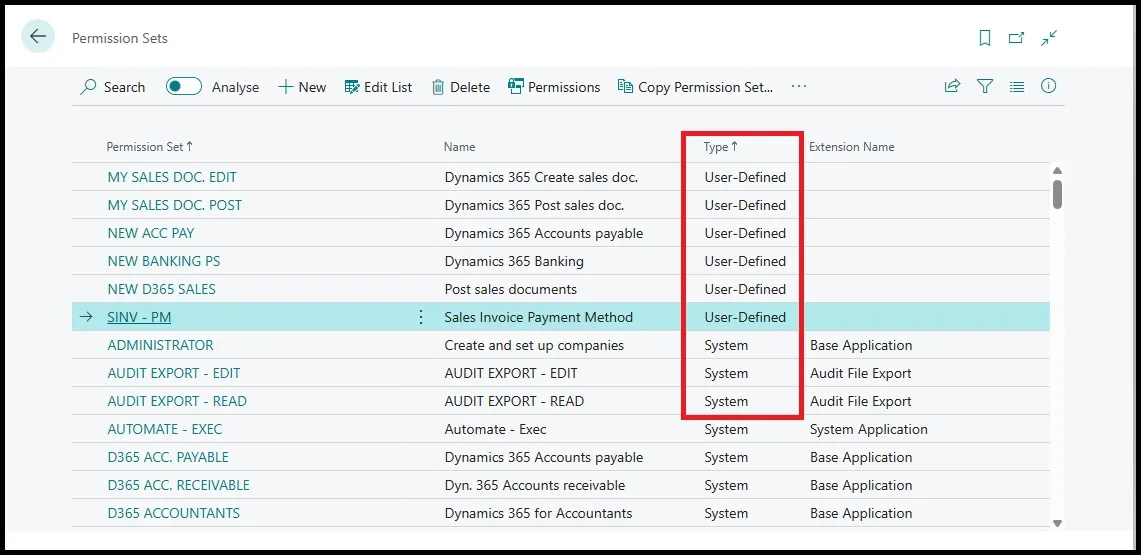This screenshot has height=555, width=1141.
Task: Collapse the page with arrows icon
Action: [1049, 38]
